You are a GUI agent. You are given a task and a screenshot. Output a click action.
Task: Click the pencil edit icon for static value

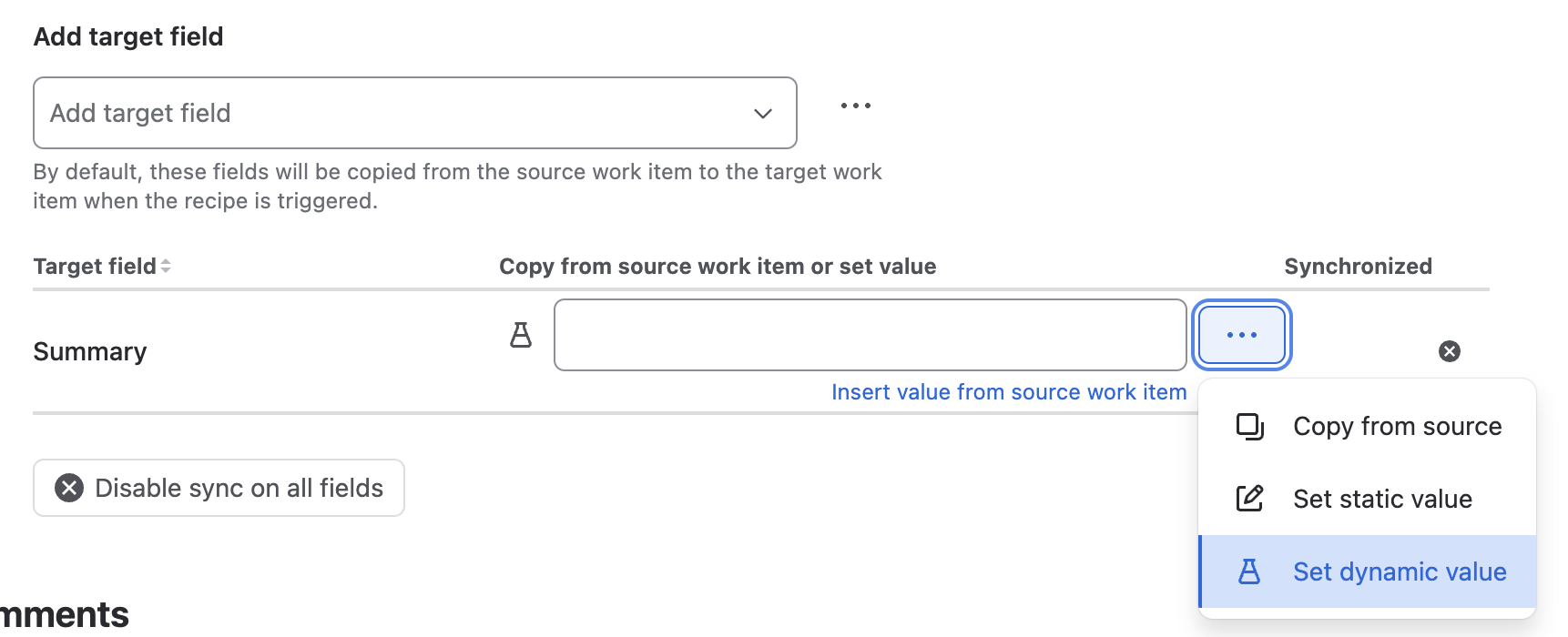(1249, 499)
